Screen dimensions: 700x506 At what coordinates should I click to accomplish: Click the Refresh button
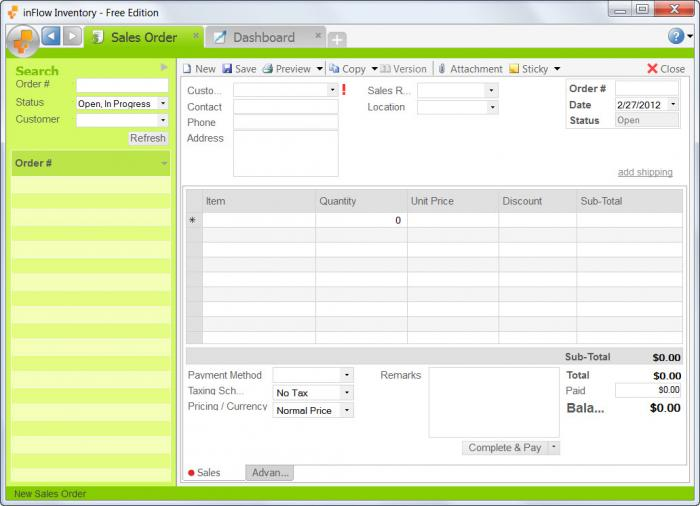[148, 138]
